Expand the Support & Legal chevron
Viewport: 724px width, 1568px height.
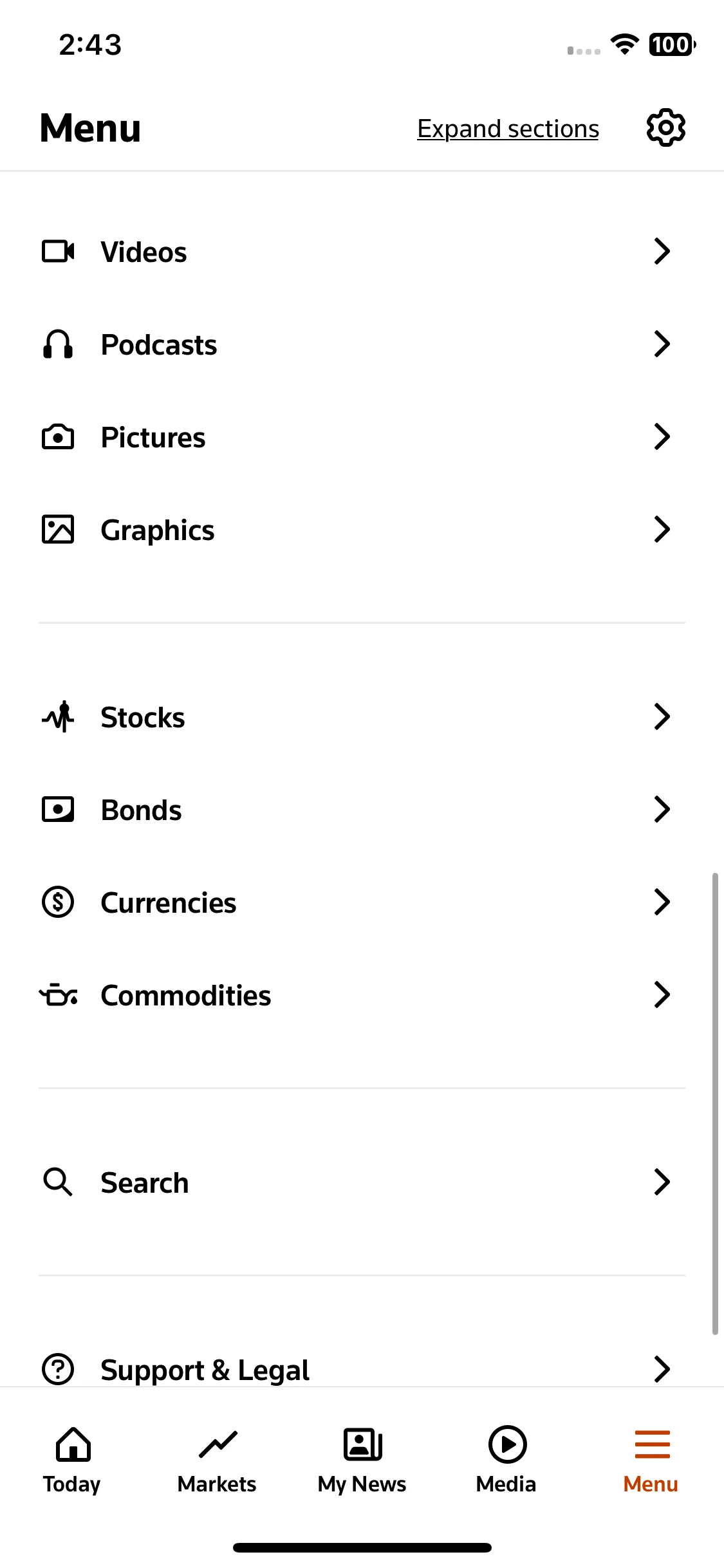pyautogui.click(x=662, y=1369)
